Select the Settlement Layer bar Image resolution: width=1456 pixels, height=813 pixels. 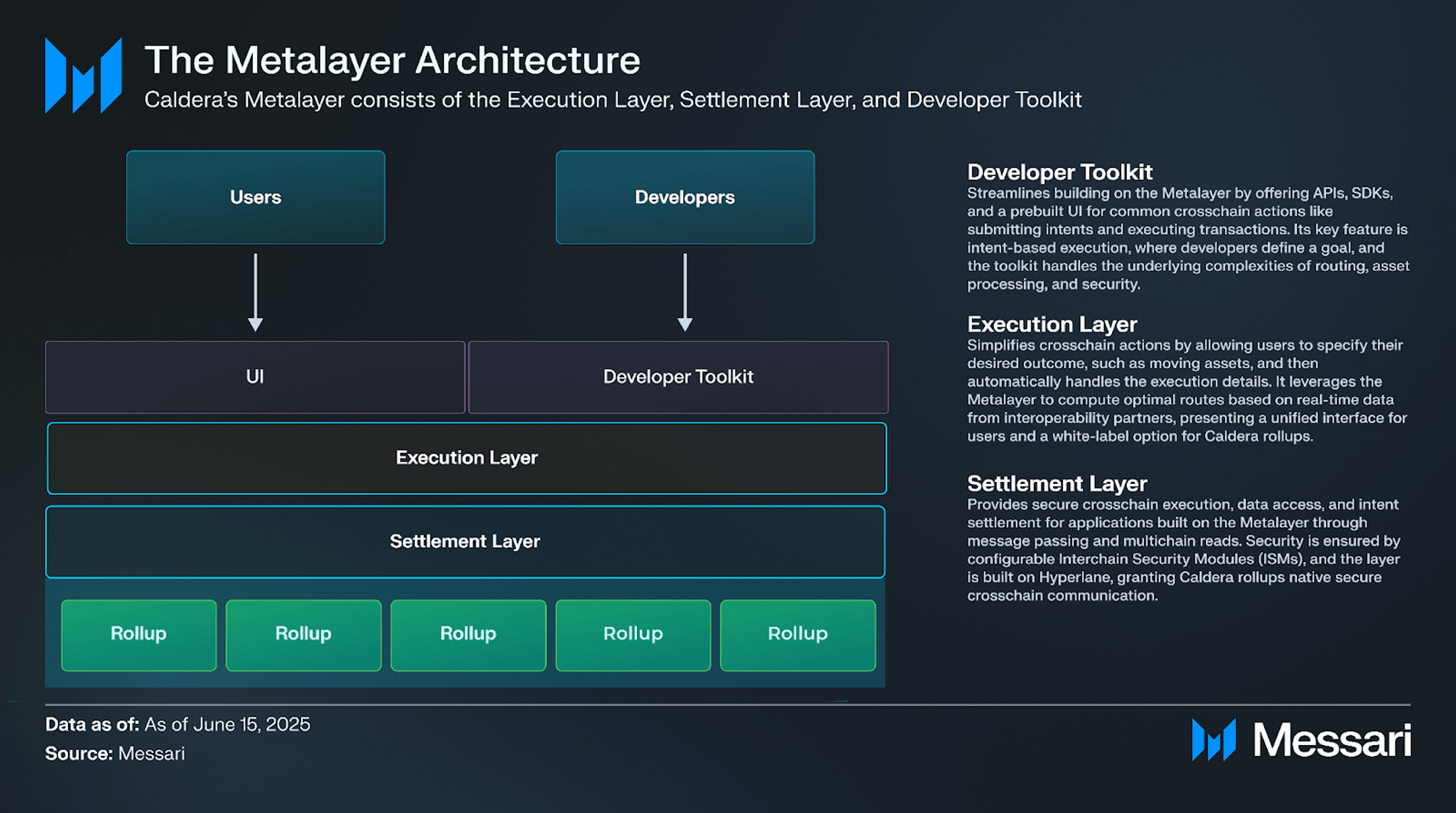[465, 541]
